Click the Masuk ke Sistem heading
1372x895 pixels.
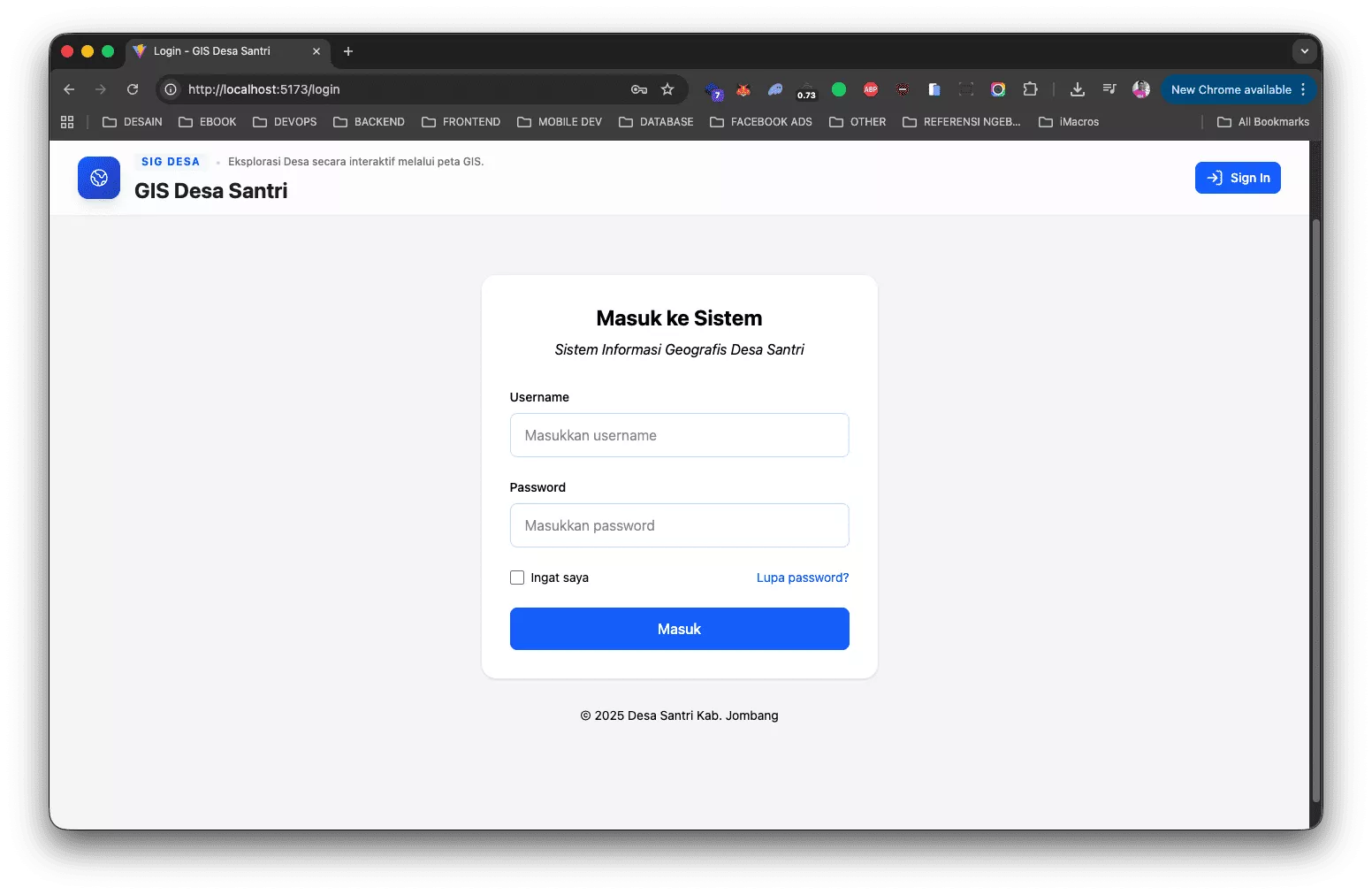coord(679,318)
